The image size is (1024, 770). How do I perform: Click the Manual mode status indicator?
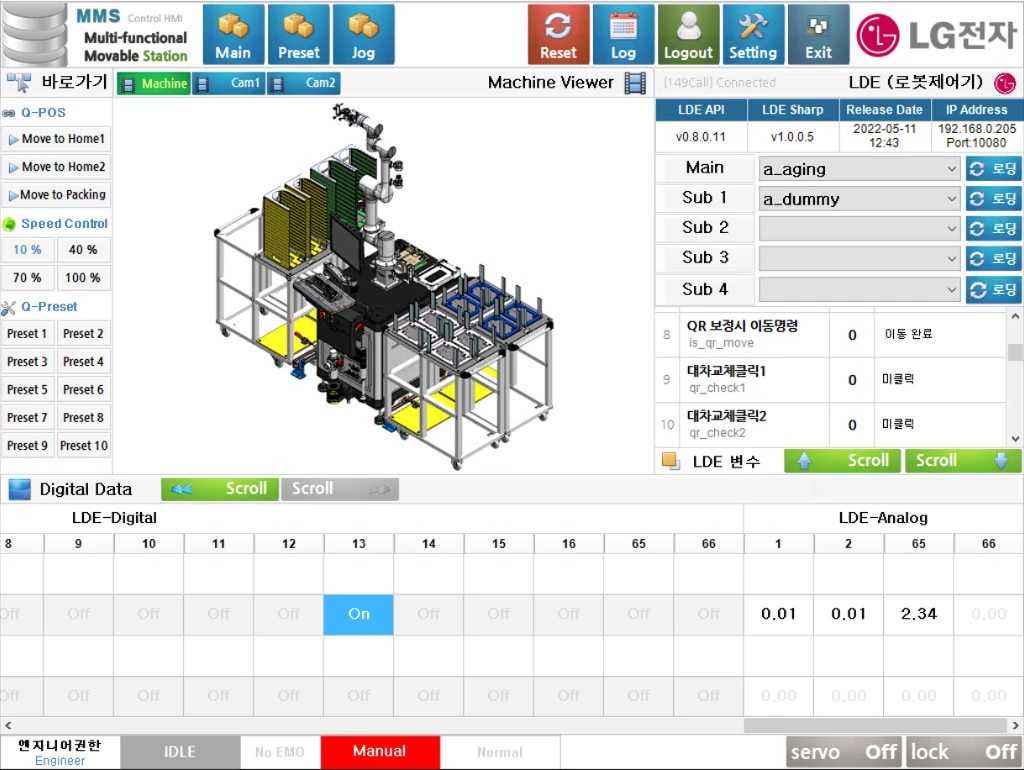click(379, 752)
